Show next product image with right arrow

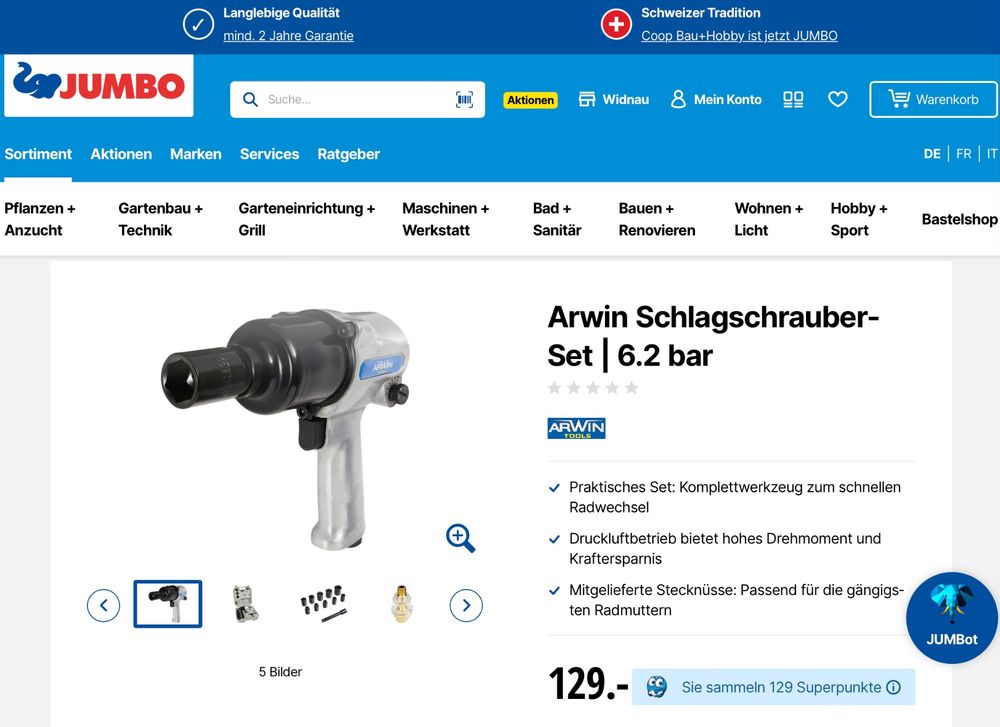pyautogui.click(x=466, y=605)
